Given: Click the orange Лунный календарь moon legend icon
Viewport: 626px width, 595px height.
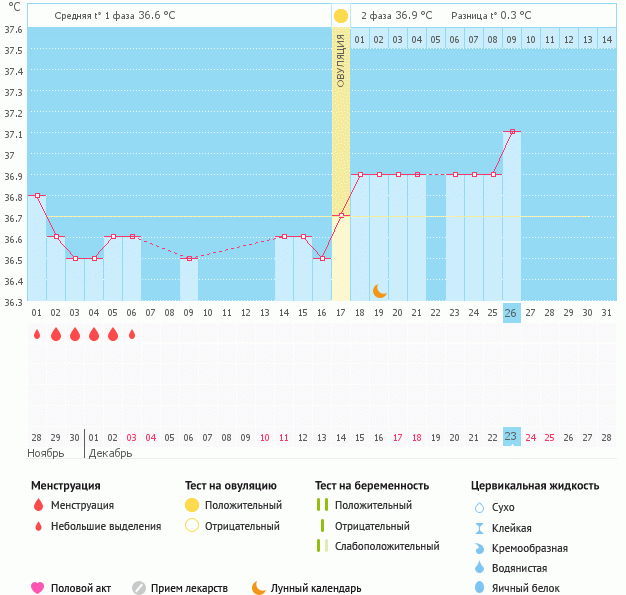Looking at the screenshot, I should 259,588.
